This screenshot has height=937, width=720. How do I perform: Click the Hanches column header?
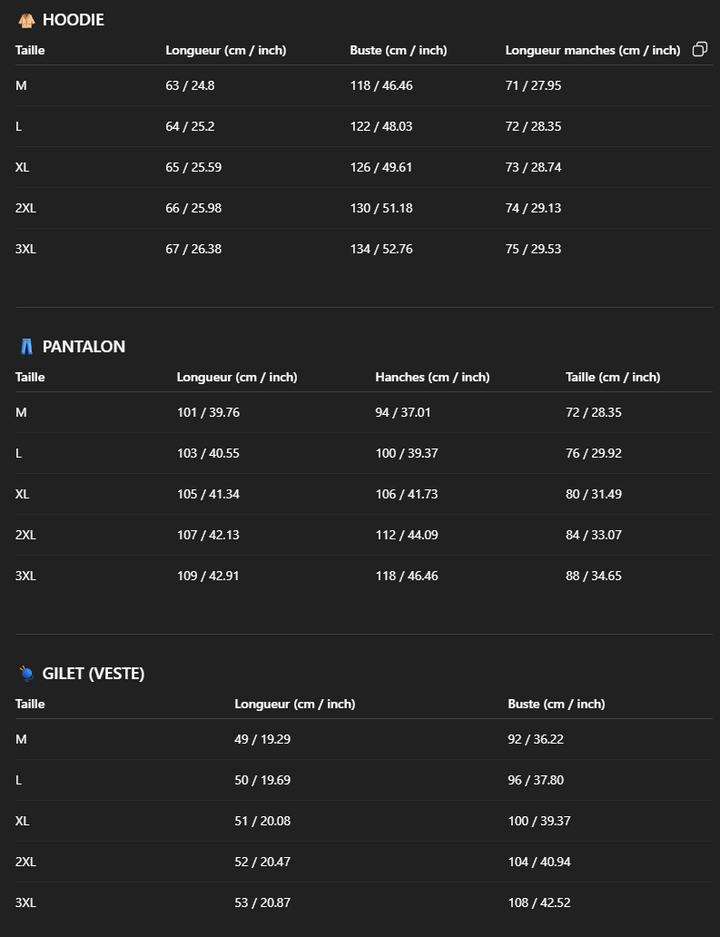click(x=432, y=377)
